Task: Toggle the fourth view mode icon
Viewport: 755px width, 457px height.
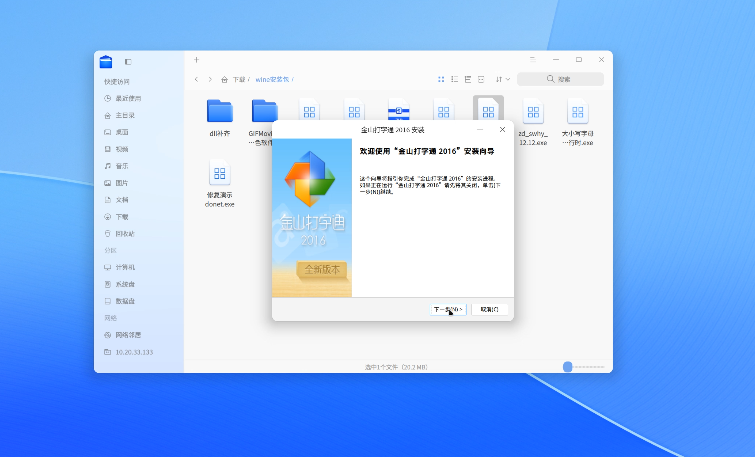Action: pos(481,79)
